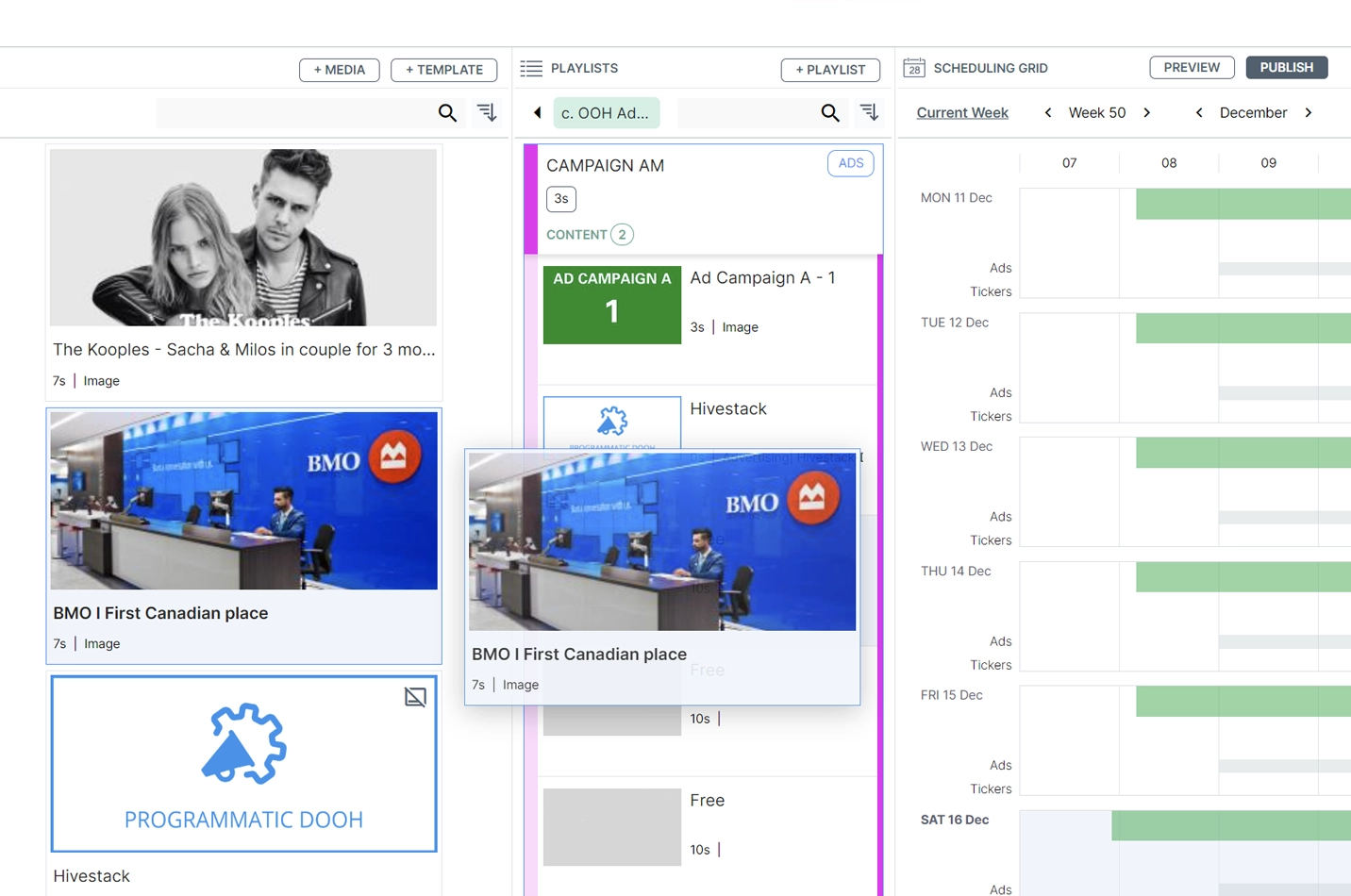
Task: Click the grey thumbnail of last Free slot
Action: point(612,827)
